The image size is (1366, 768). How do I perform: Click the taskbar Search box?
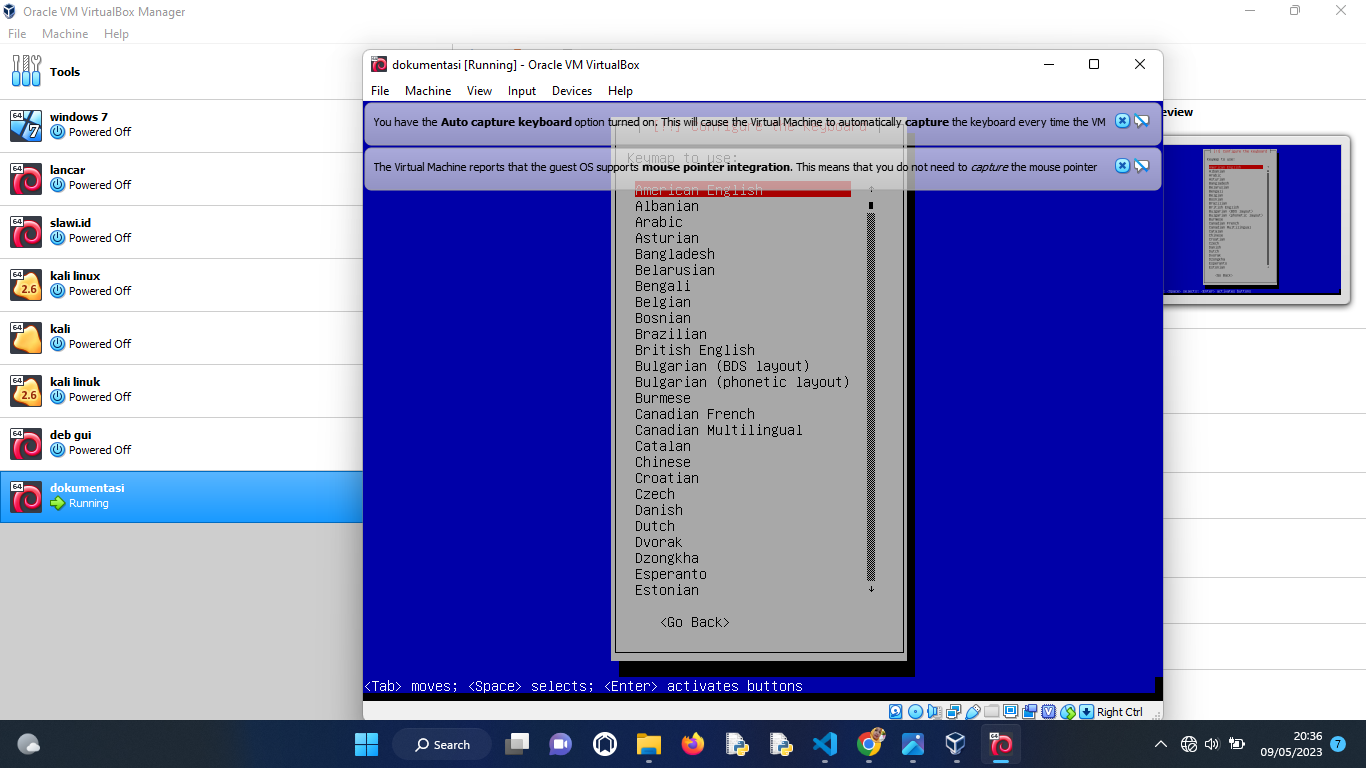coord(442,744)
